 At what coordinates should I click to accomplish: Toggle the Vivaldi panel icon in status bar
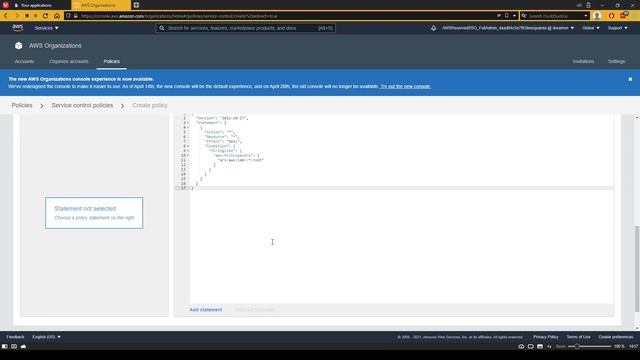click(4, 346)
